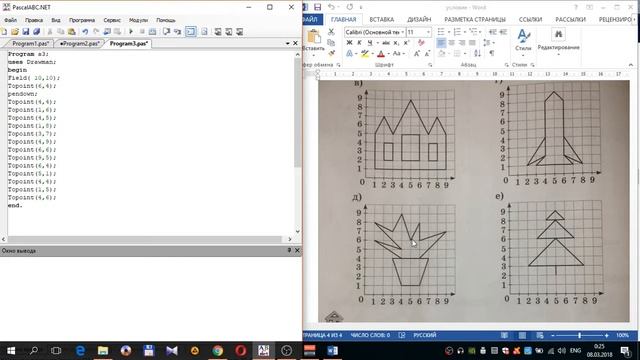Toggle bold Ж formatting in Word
The width and height of the screenshot is (640, 360).
(349, 42)
